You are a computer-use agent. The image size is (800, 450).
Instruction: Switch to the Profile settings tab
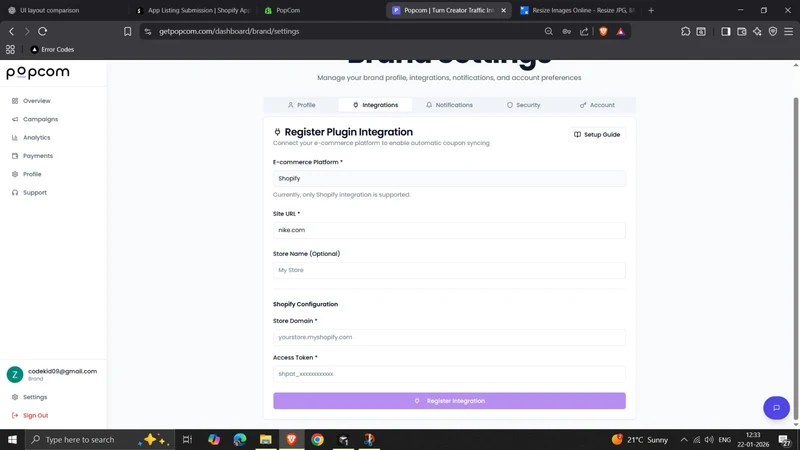302,105
